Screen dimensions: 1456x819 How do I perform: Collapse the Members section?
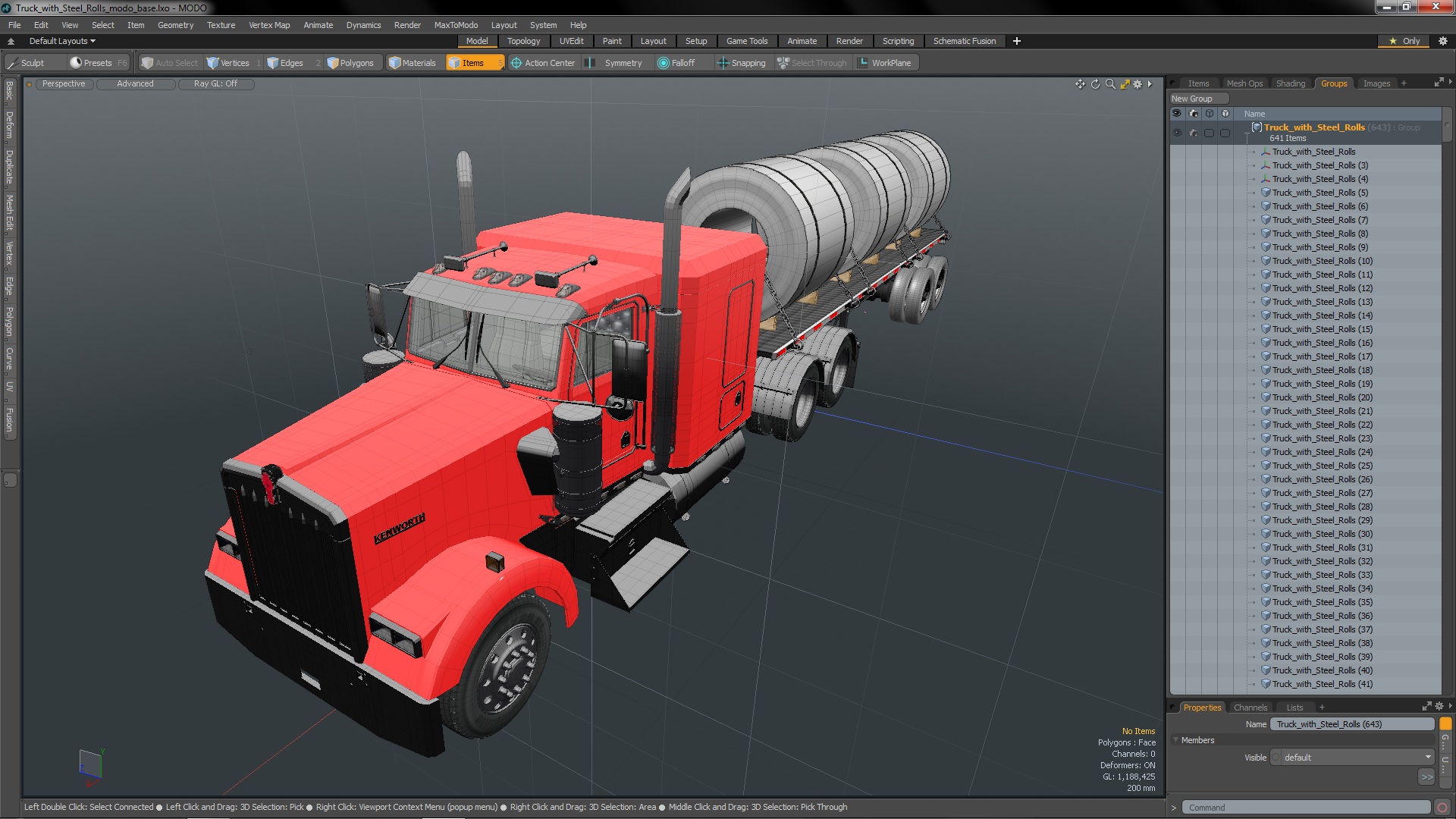pyautogui.click(x=1176, y=740)
